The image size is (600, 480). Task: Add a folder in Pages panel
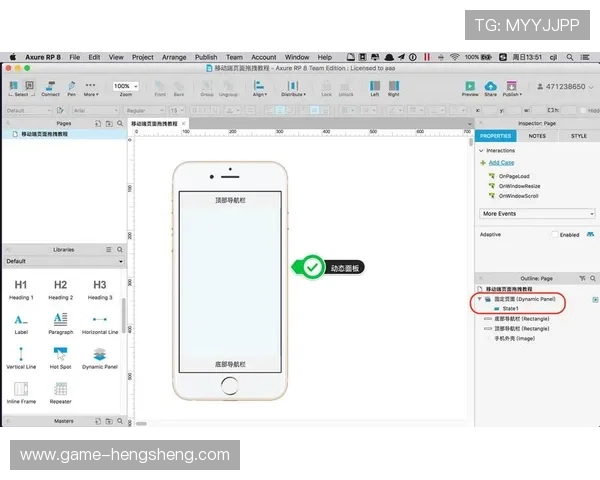pyautogui.click(x=109, y=123)
